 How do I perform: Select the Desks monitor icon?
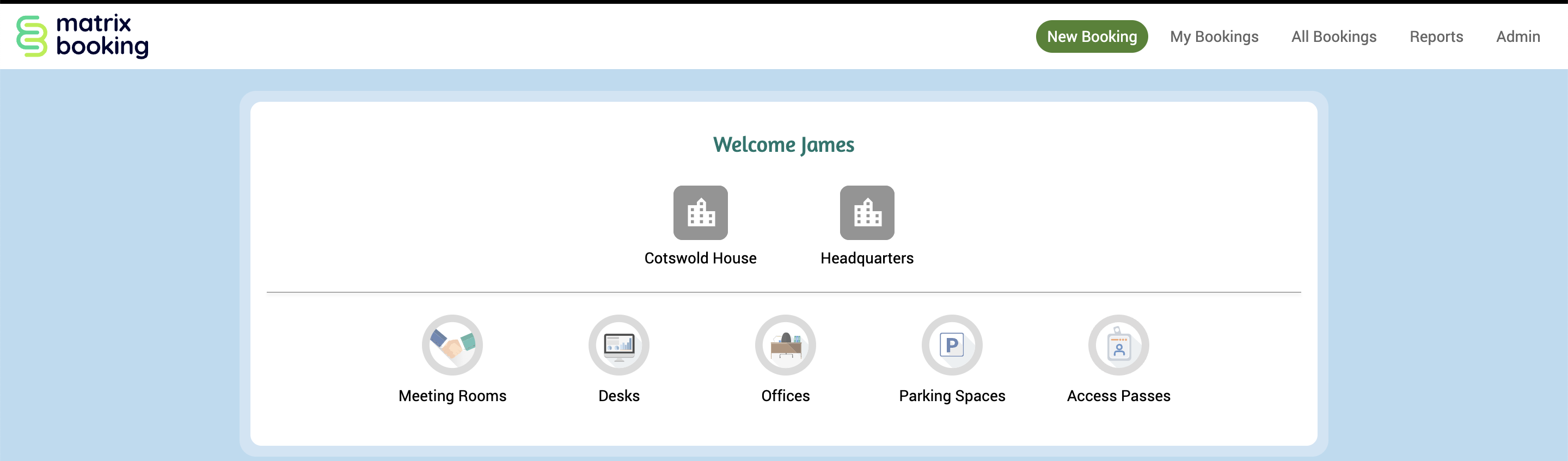[618, 345]
